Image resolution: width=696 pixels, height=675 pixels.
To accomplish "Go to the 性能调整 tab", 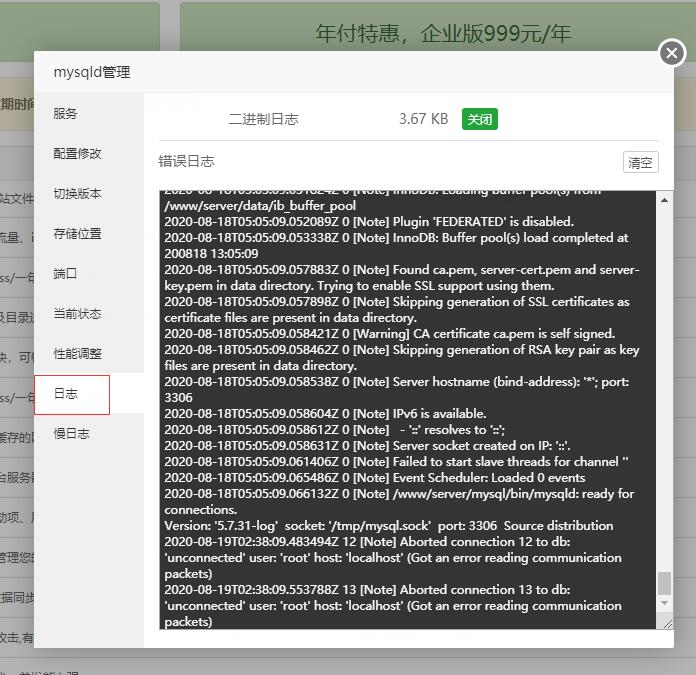I will tap(77, 354).
